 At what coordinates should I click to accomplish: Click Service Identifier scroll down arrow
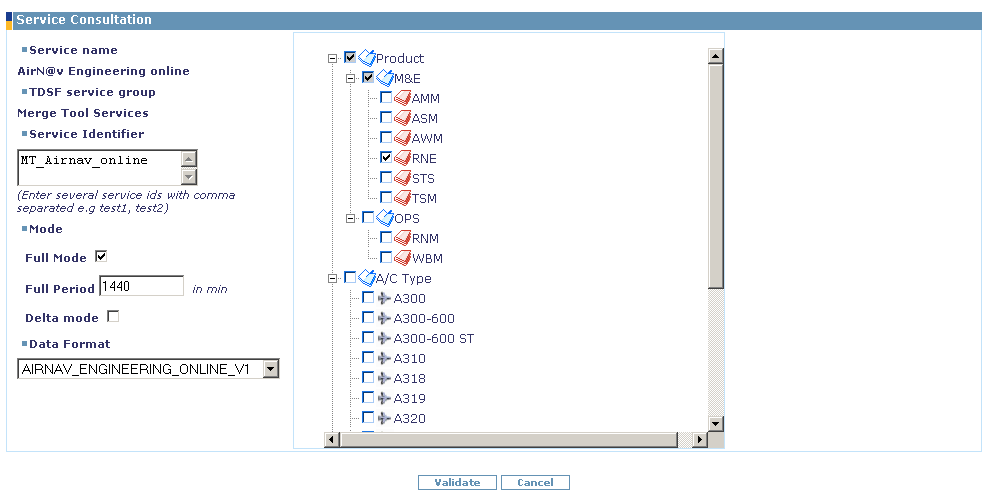pos(189,177)
